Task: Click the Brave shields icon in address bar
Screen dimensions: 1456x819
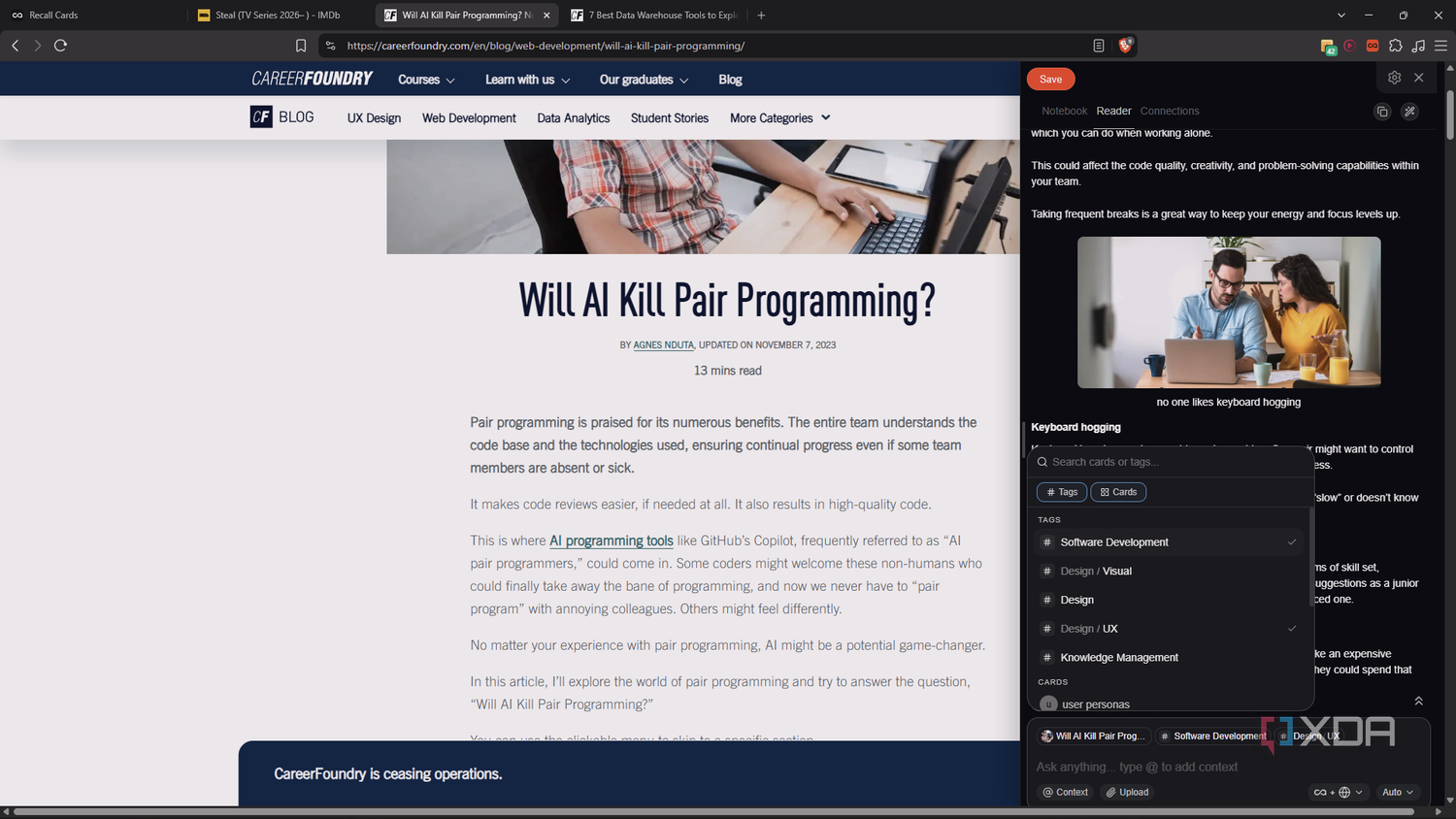Action: click(x=1125, y=46)
